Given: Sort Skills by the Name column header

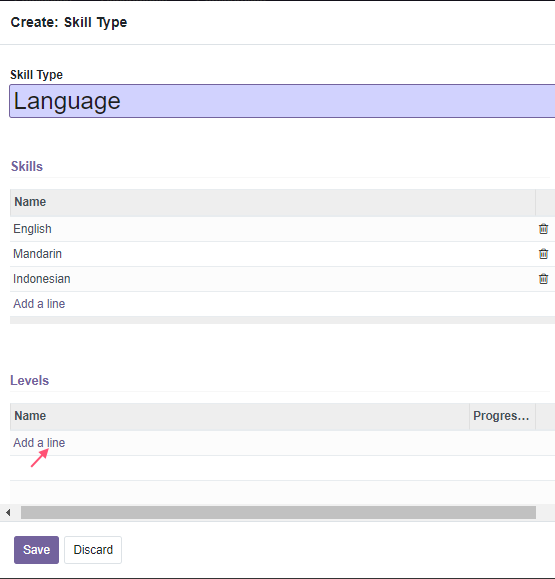Looking at the screenshot, I should tap(273, 202).
